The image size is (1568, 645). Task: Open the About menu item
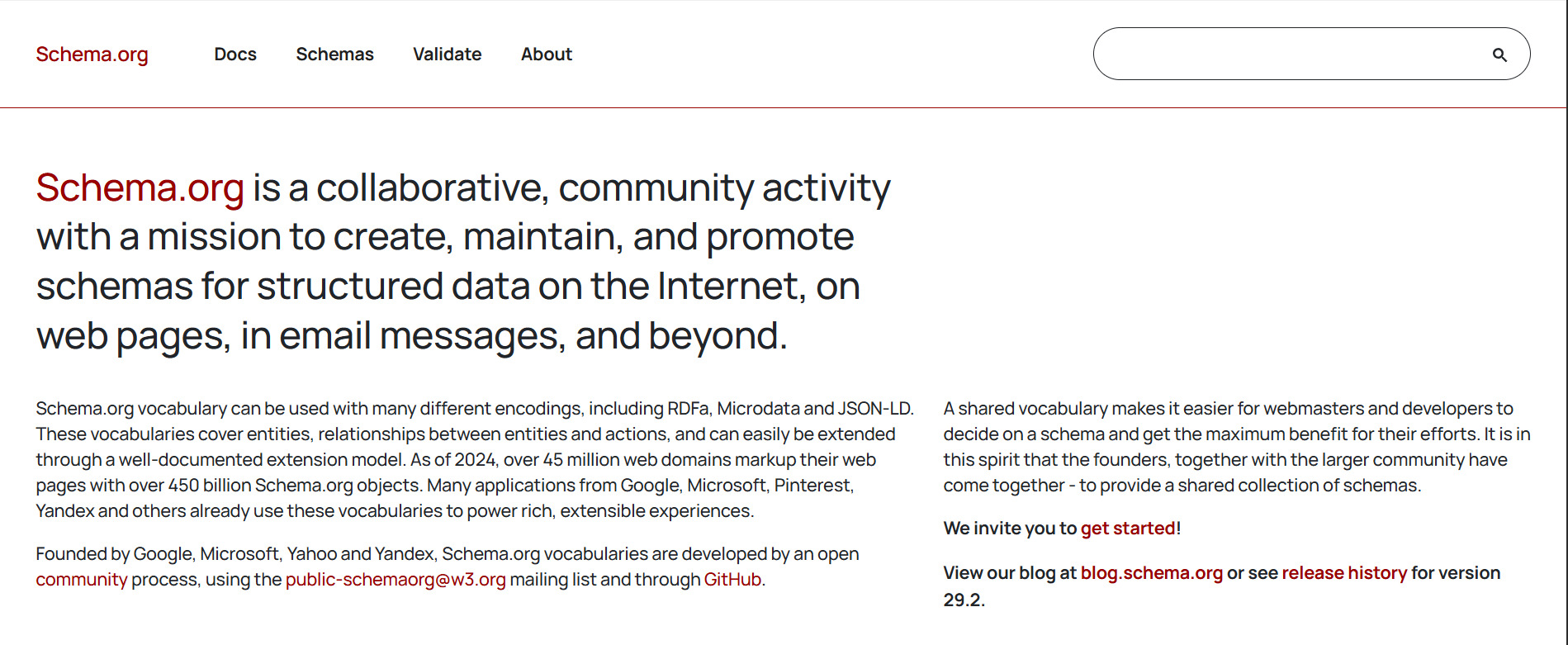click(547, 55)
